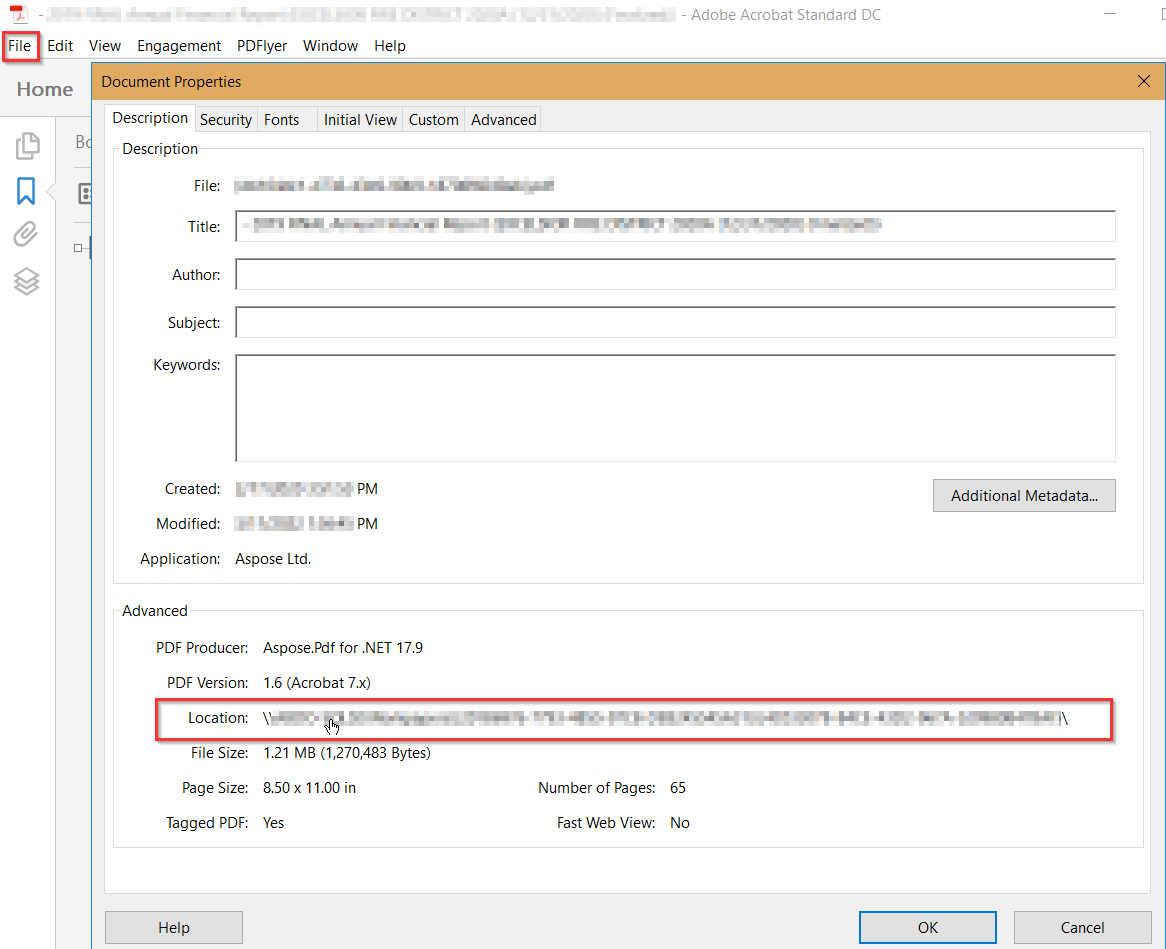This screenshot has height=949, width=1166.
Task: Open the View menu
Action: pos(105,46)
